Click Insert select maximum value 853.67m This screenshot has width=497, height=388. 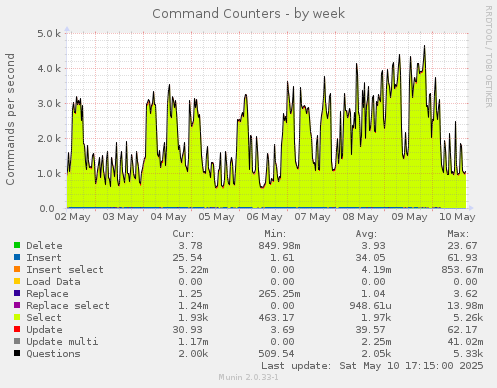(x=462, y=270)
